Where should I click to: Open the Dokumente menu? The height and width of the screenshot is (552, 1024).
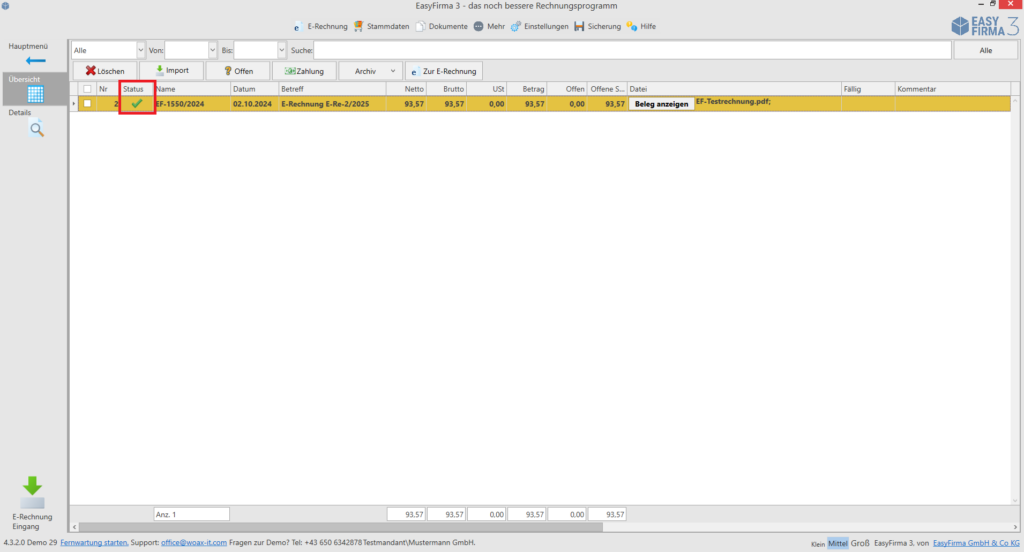point(441,27)
